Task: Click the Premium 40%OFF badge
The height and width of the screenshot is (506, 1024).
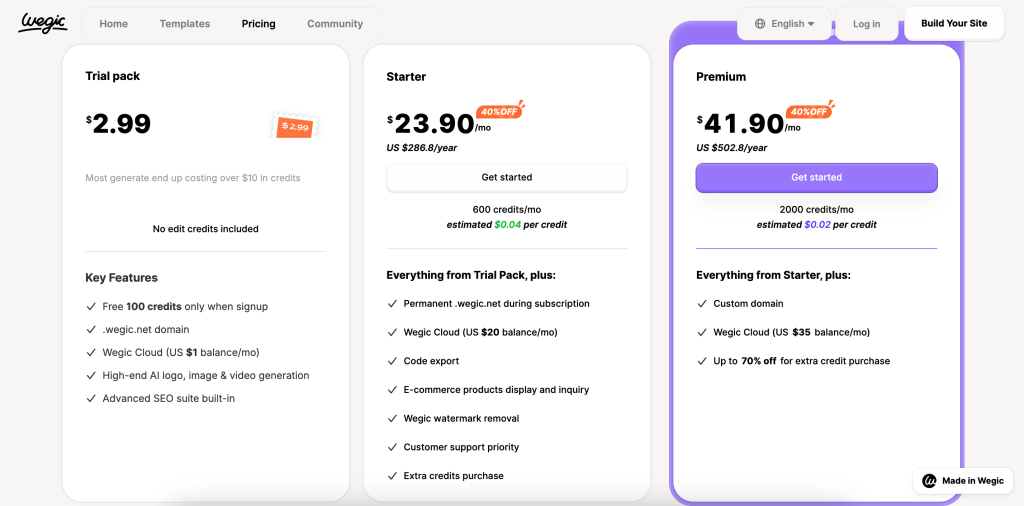Action: (810, 111)
